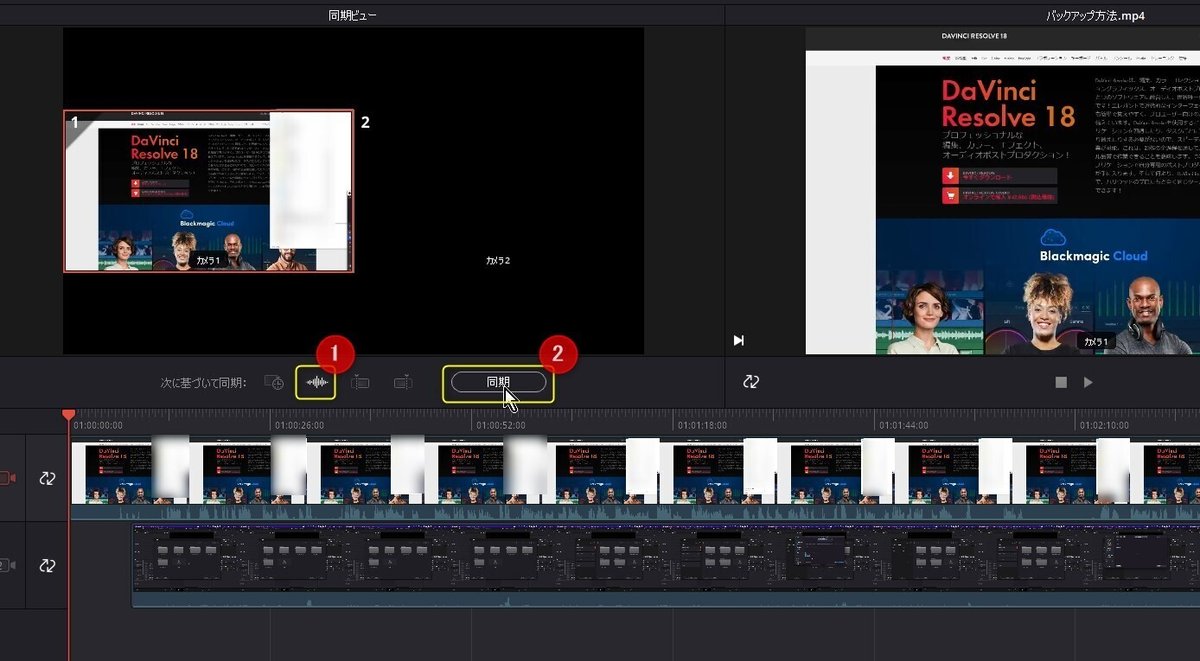This screenshot has width=1200, height=661.
Task: Click the camera 1 track icon
Action: click(8, 478)
